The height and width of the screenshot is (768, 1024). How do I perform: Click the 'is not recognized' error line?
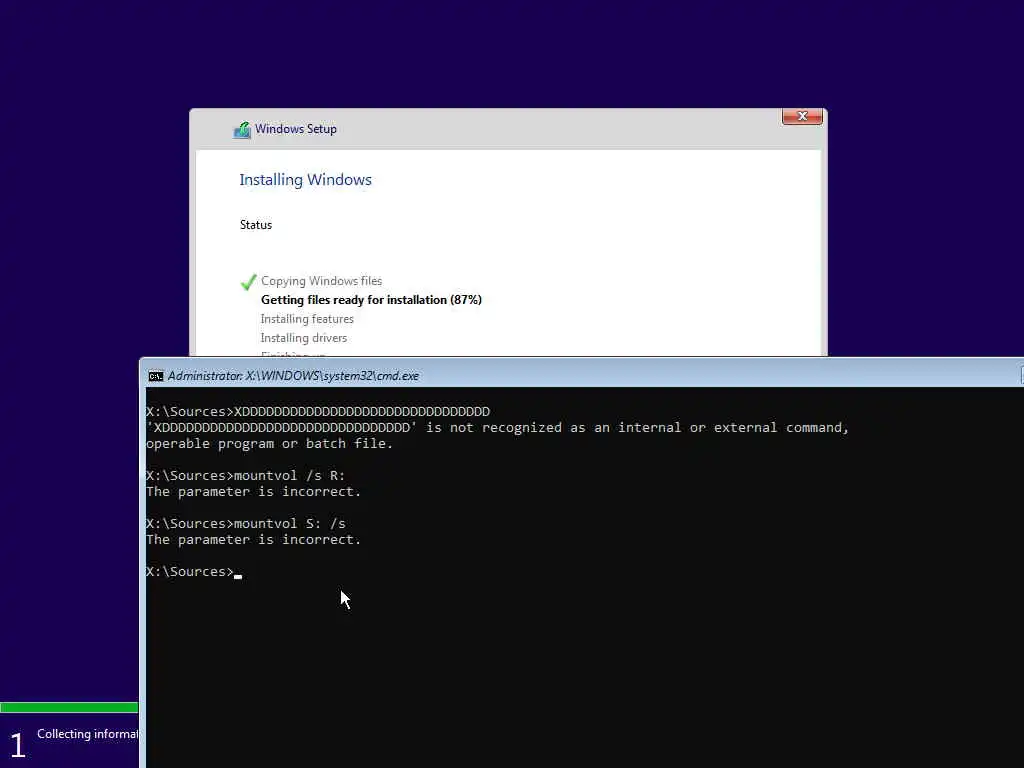pos(498,428)
